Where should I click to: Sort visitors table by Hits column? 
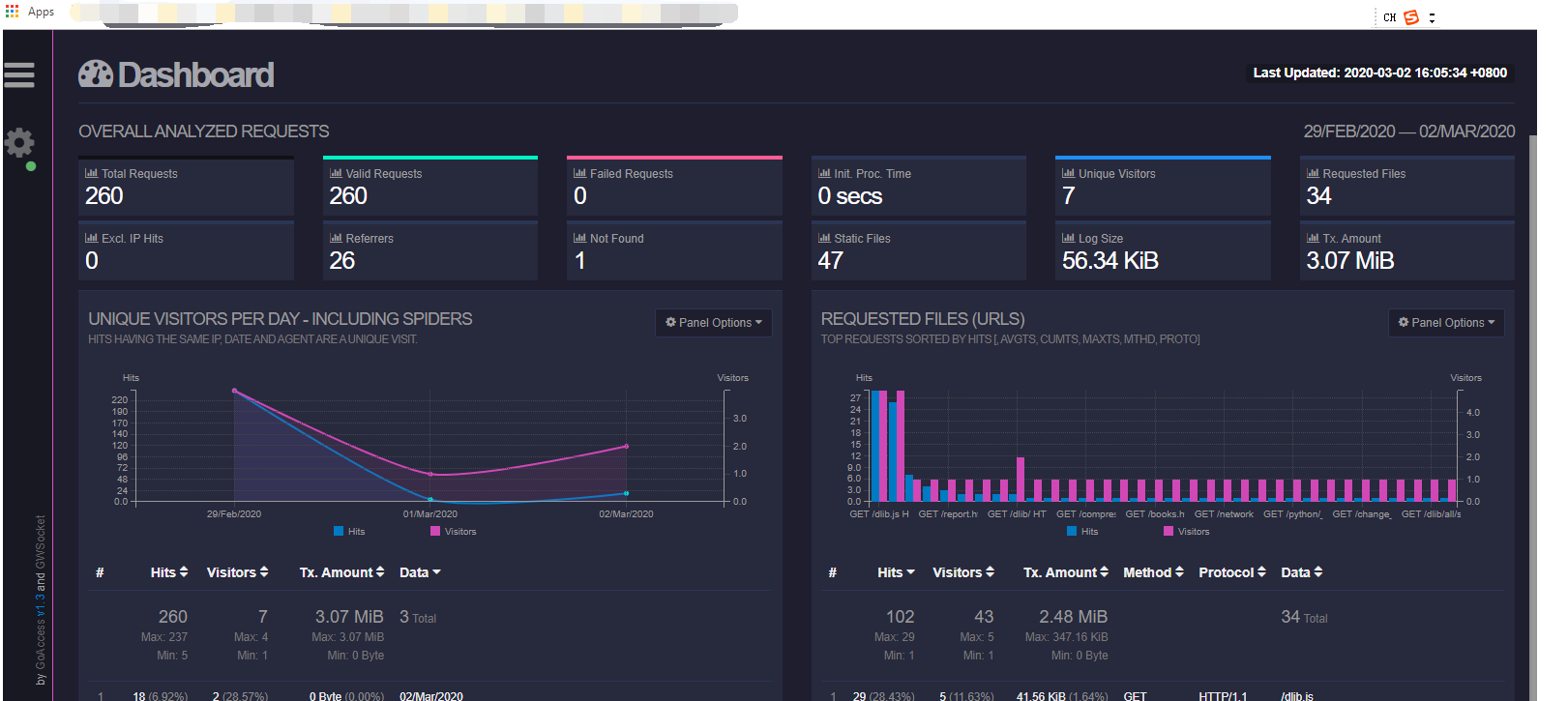pos(169,572)
